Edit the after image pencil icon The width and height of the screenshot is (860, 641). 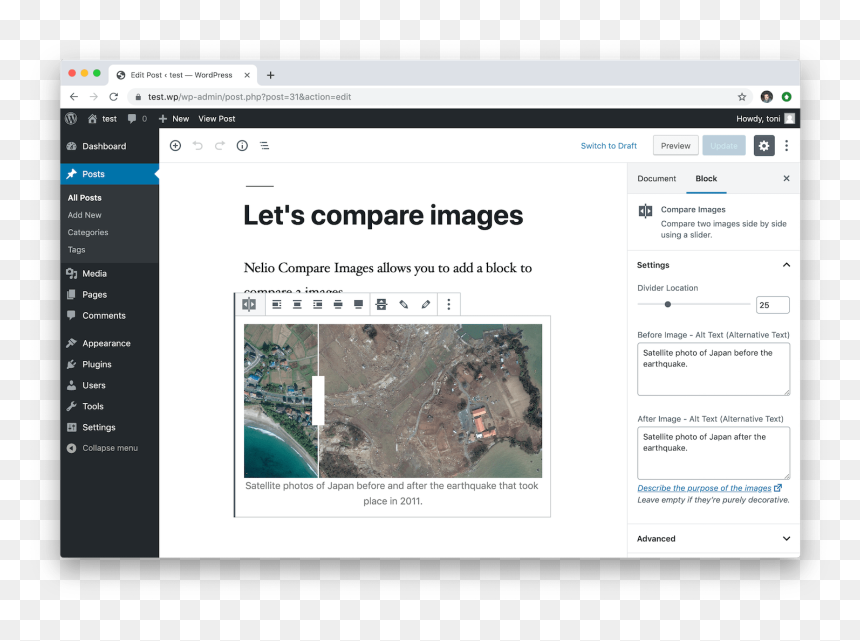[x=426, y=304]
